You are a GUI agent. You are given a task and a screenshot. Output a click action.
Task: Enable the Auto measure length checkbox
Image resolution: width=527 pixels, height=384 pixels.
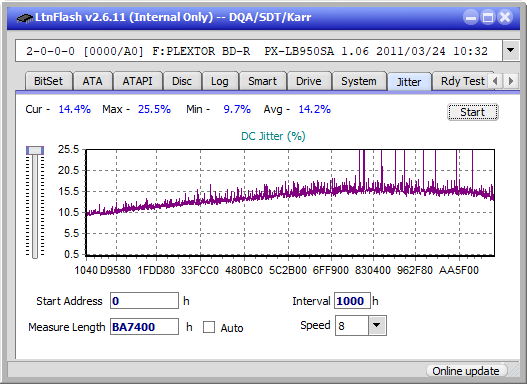[209, 327]
